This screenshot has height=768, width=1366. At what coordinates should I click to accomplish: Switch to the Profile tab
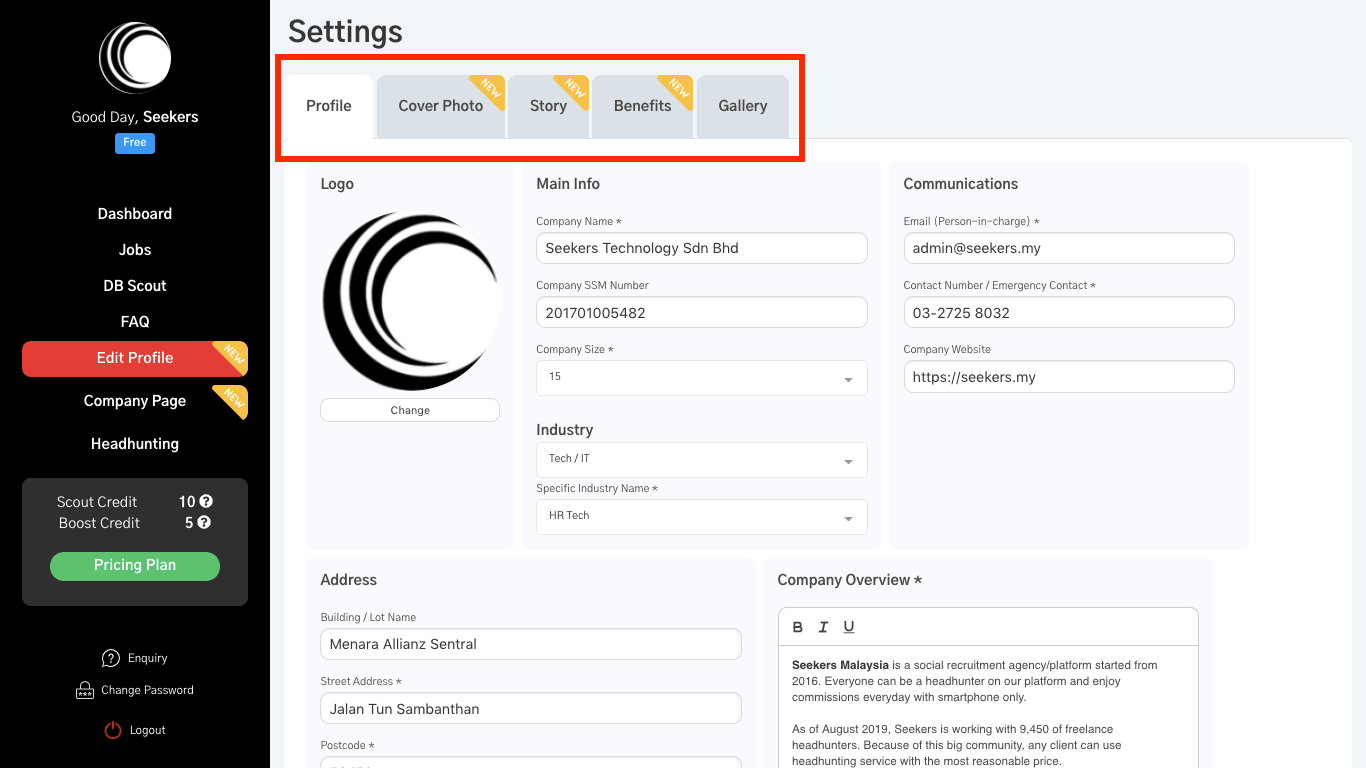[329, 106]
